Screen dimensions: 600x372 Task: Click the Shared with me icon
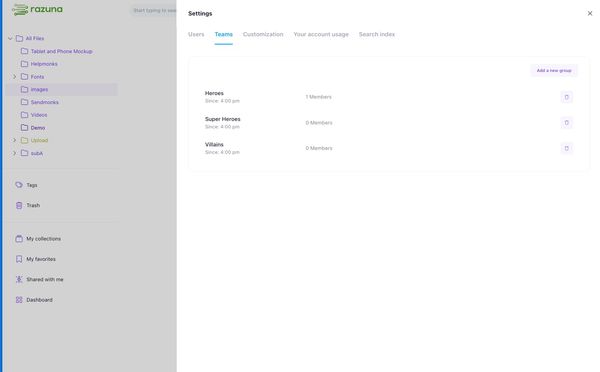(19, 279)
